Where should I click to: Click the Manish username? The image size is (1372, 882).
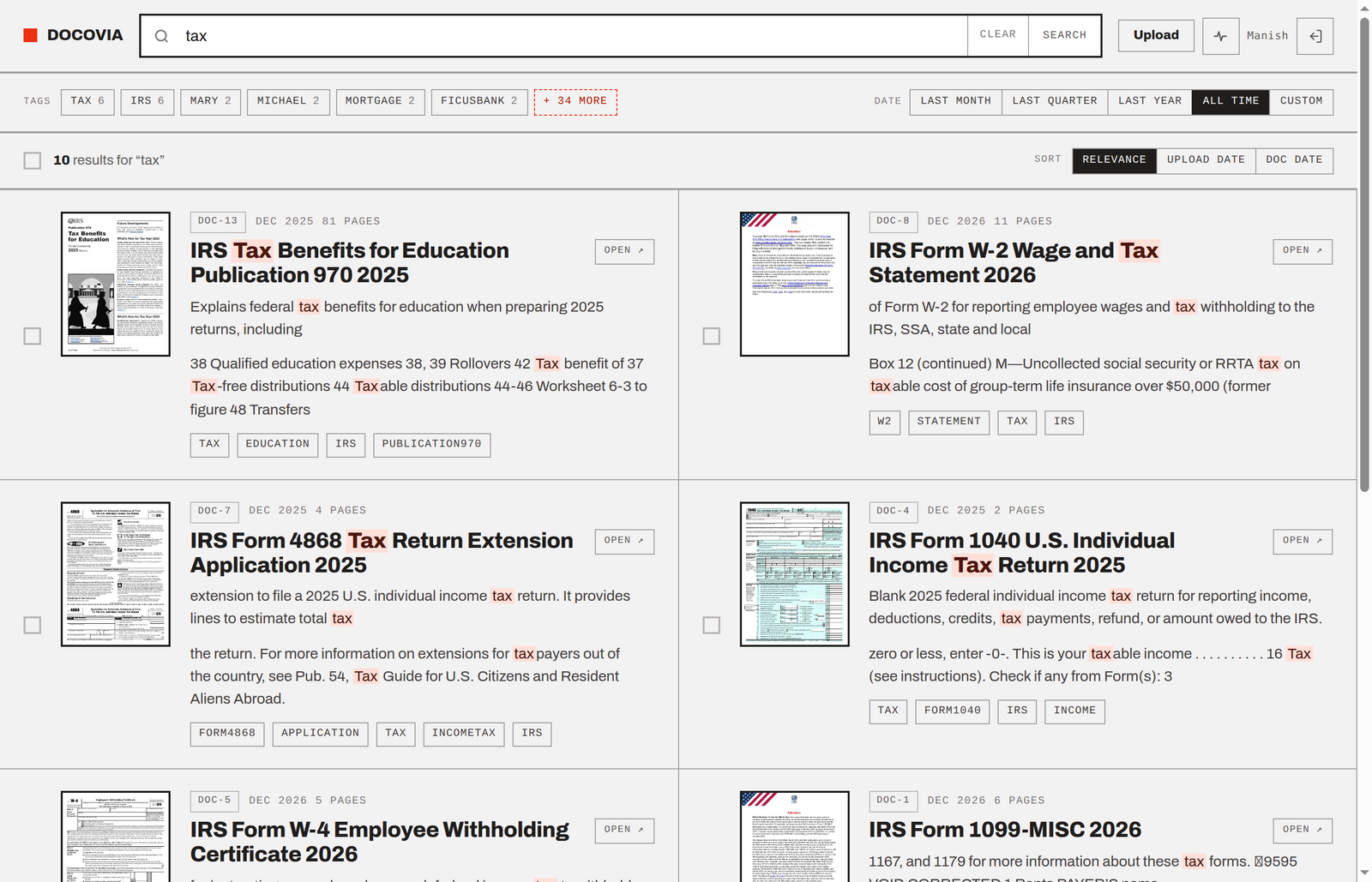1267,36
